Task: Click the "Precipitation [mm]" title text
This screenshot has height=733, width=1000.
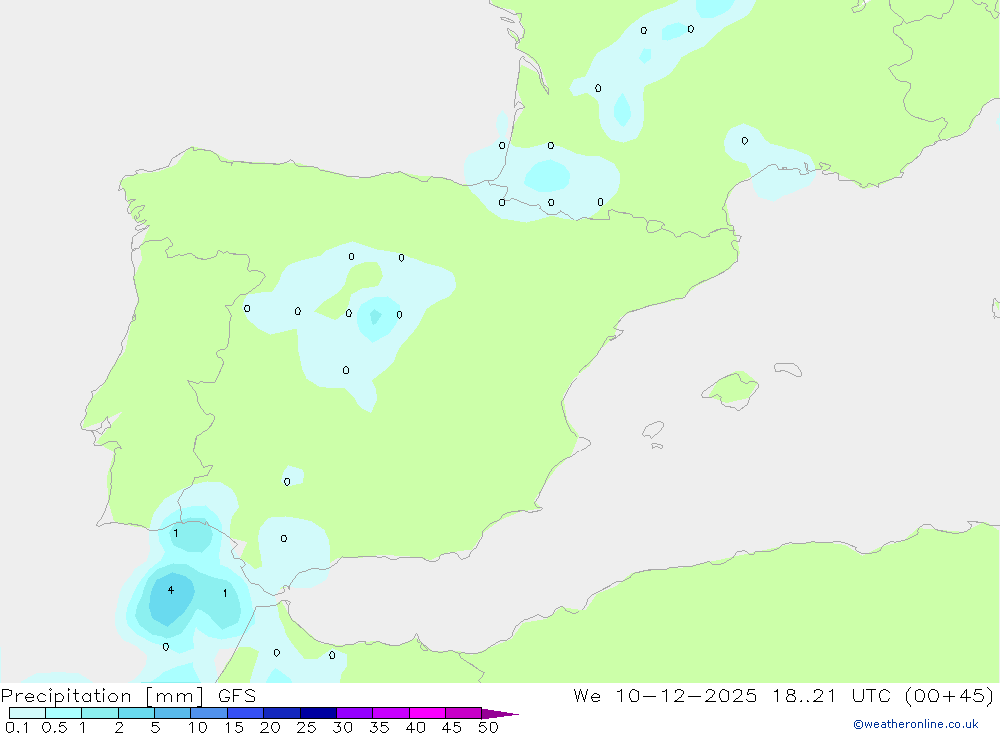Action: (102, 696)
